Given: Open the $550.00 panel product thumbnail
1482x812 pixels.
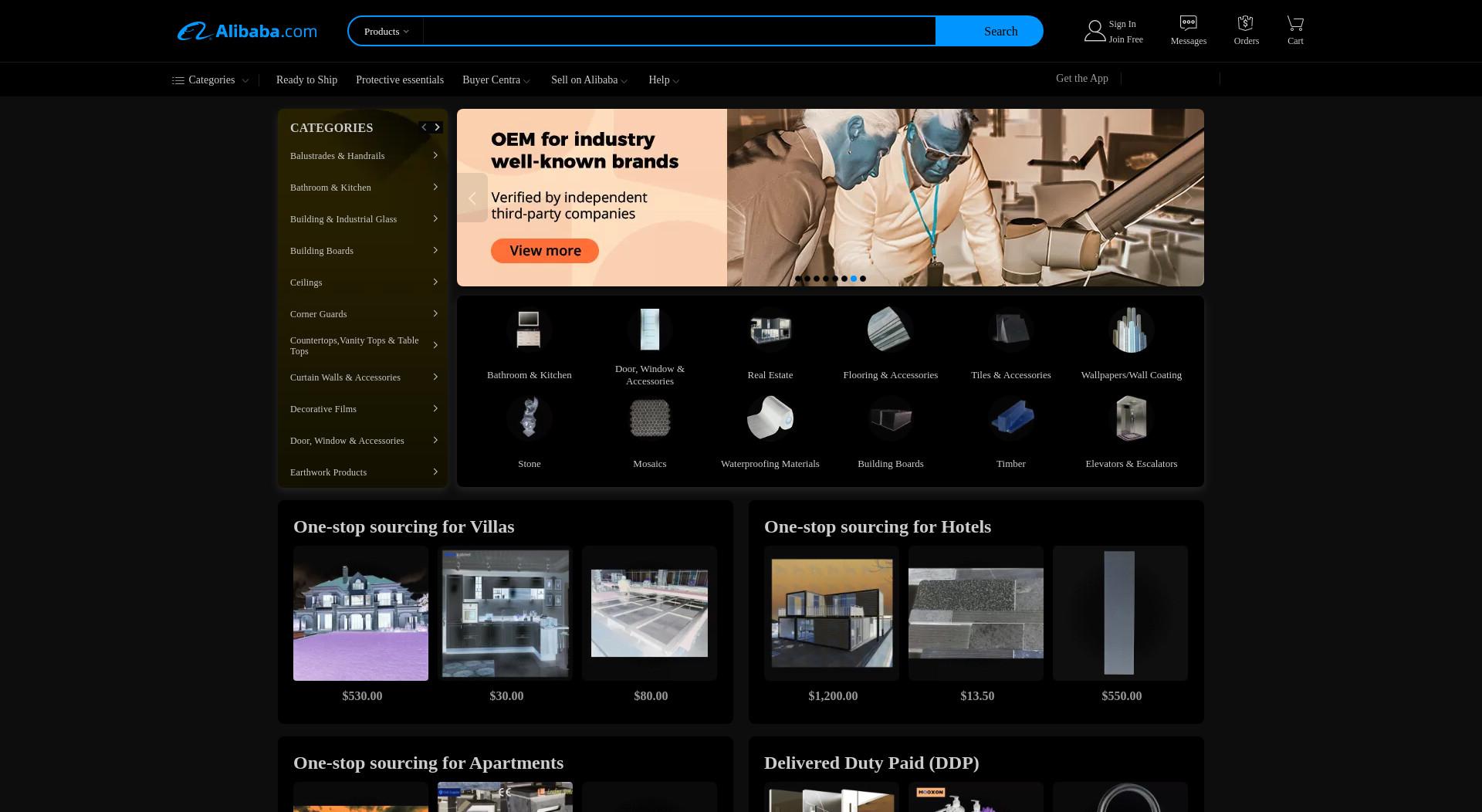Looking at the screenshot, I should [x=1120, y=614].
